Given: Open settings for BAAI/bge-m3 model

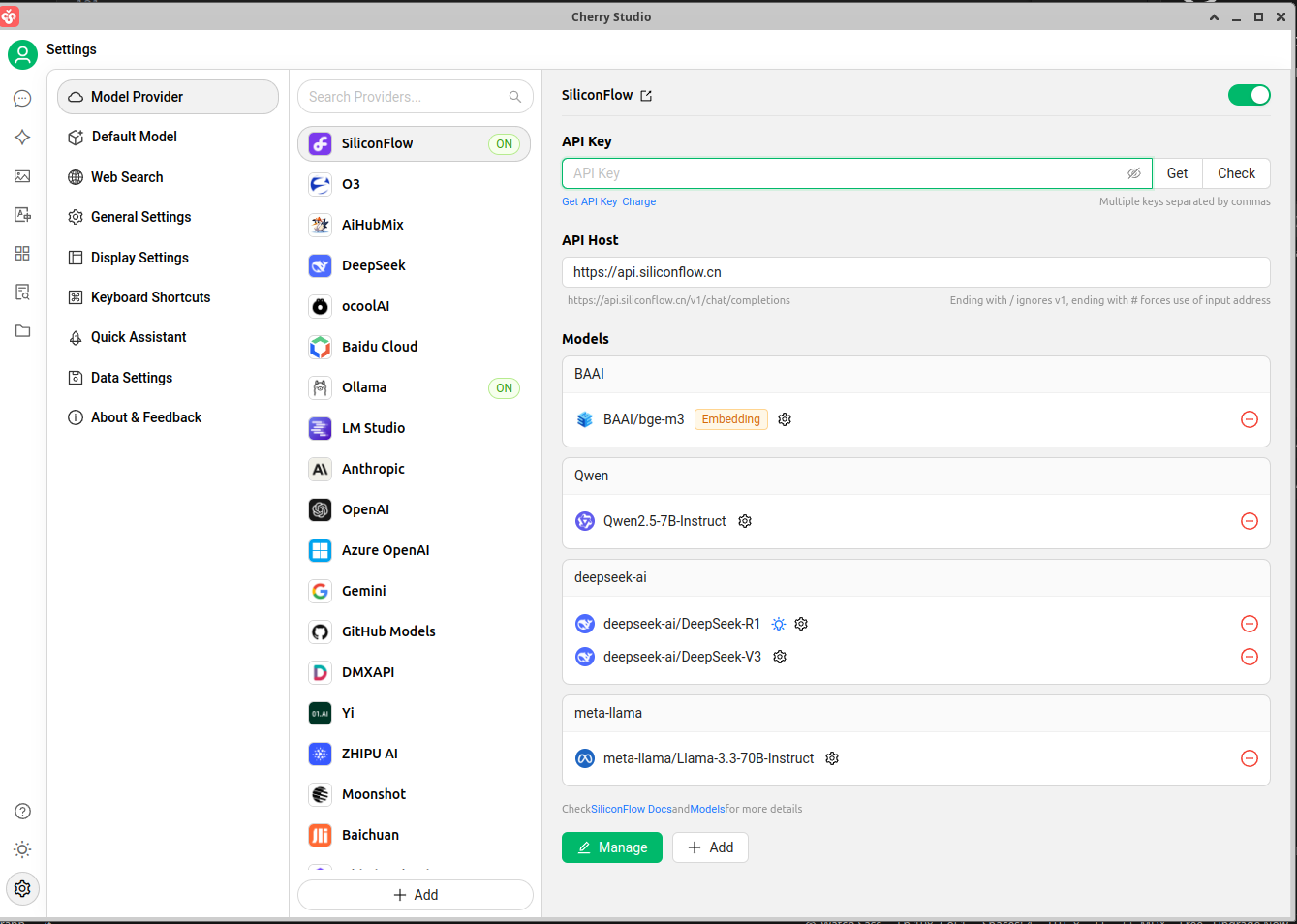Looking at the screenshot, I should coord(785,419).
